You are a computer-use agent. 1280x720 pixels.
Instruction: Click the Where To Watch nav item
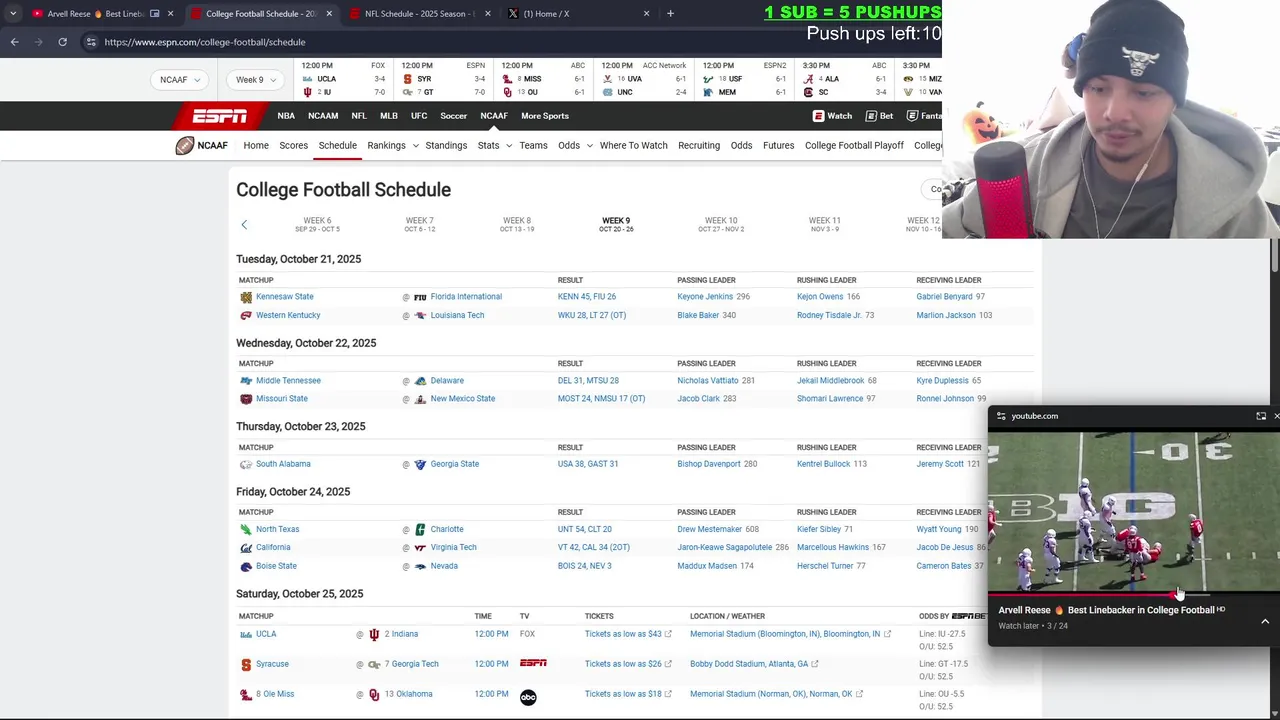click(x=633, y=146)
